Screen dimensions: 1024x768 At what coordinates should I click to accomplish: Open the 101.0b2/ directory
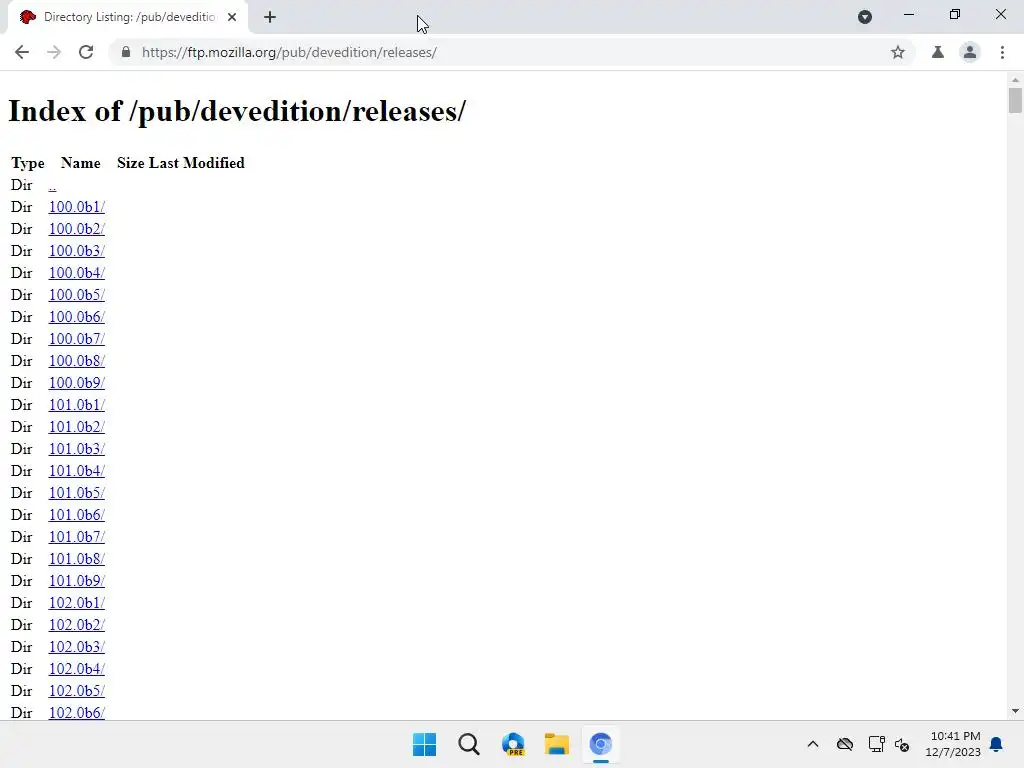(76, 427)
